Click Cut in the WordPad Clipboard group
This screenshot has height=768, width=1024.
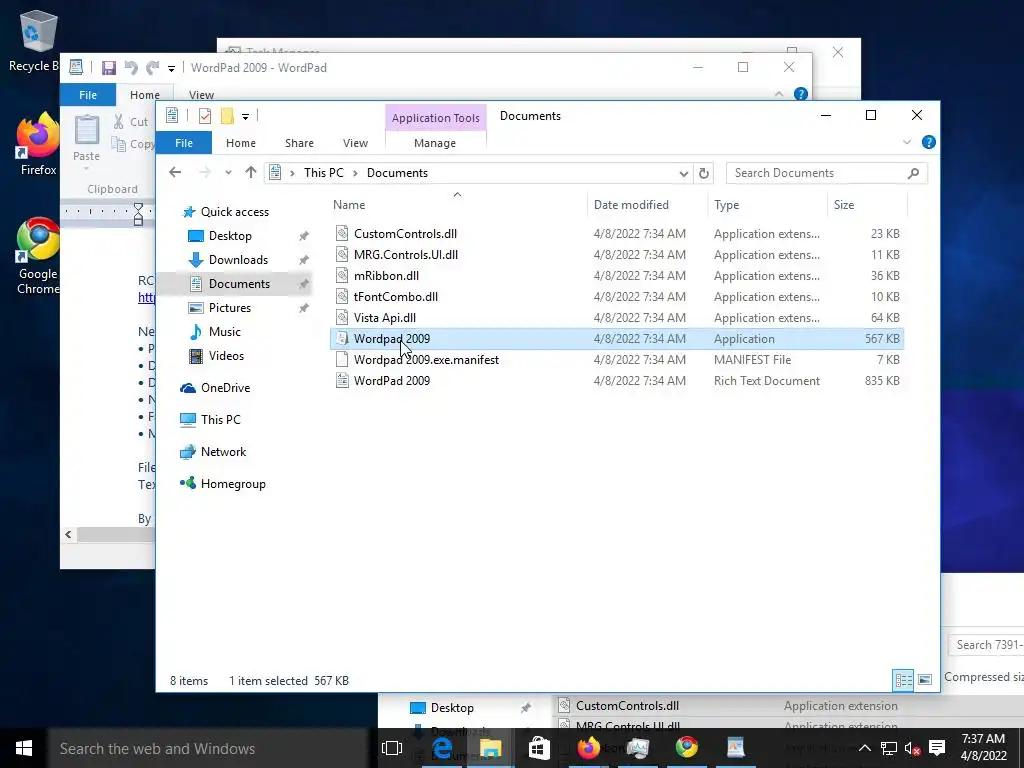tap(131, 121)
